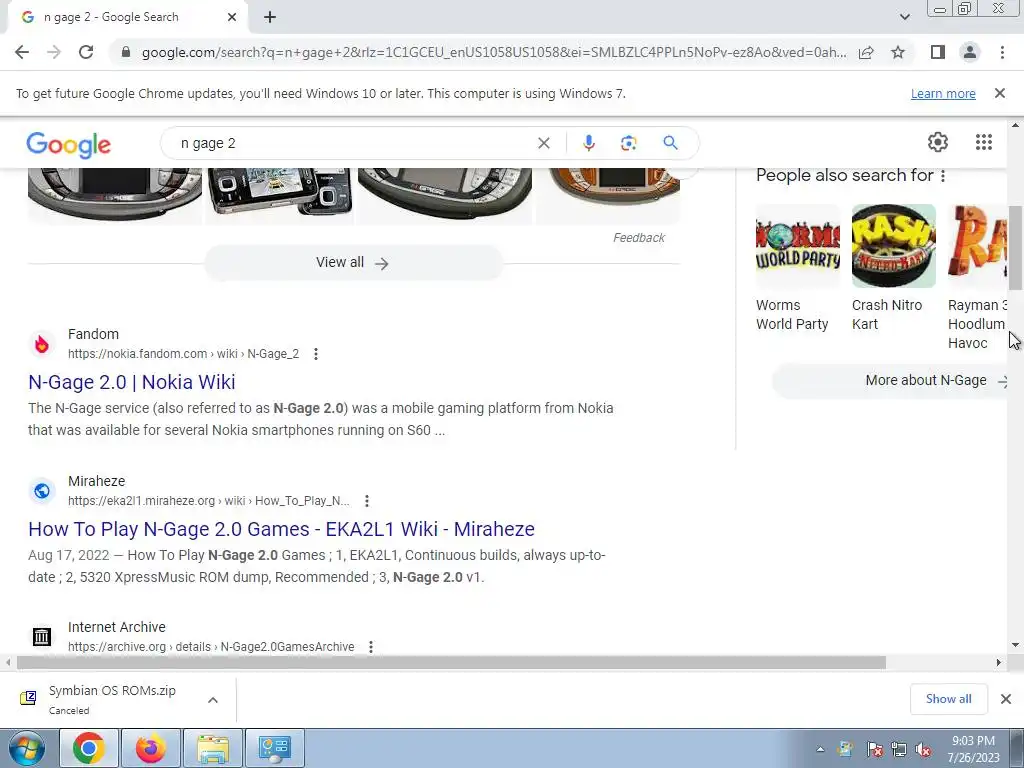Focus the search box containing 'n gage 2'
Screen dimensions: 1024x768
point(353,143)
